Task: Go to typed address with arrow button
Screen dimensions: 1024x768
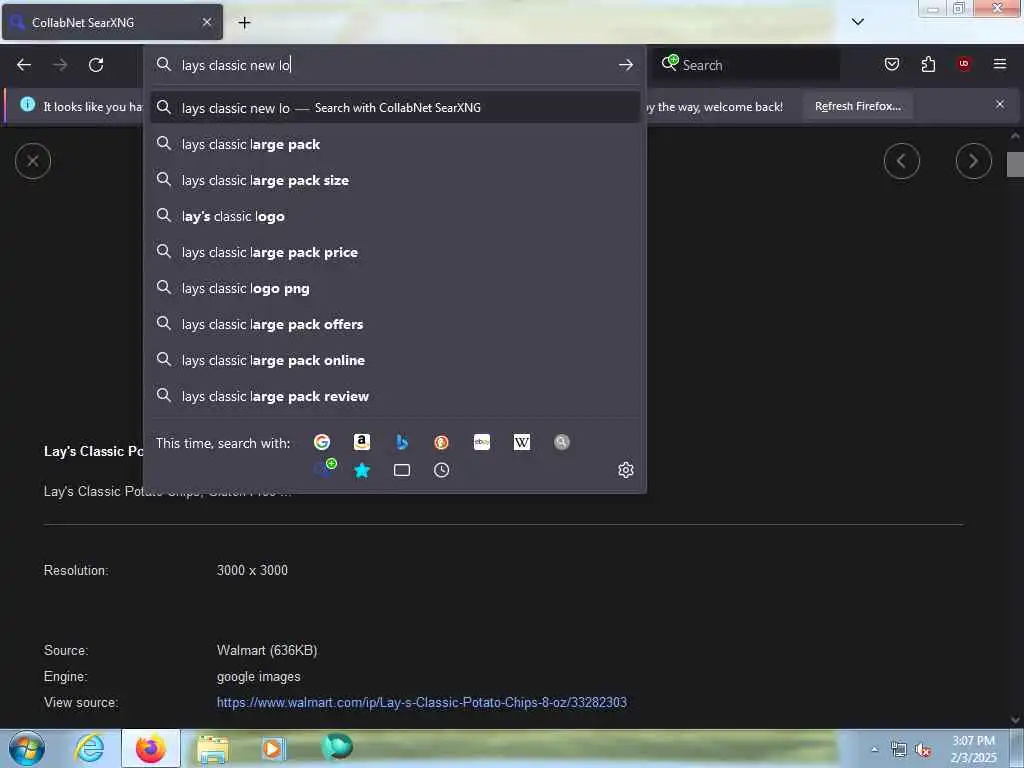Action: pos(626,65)
